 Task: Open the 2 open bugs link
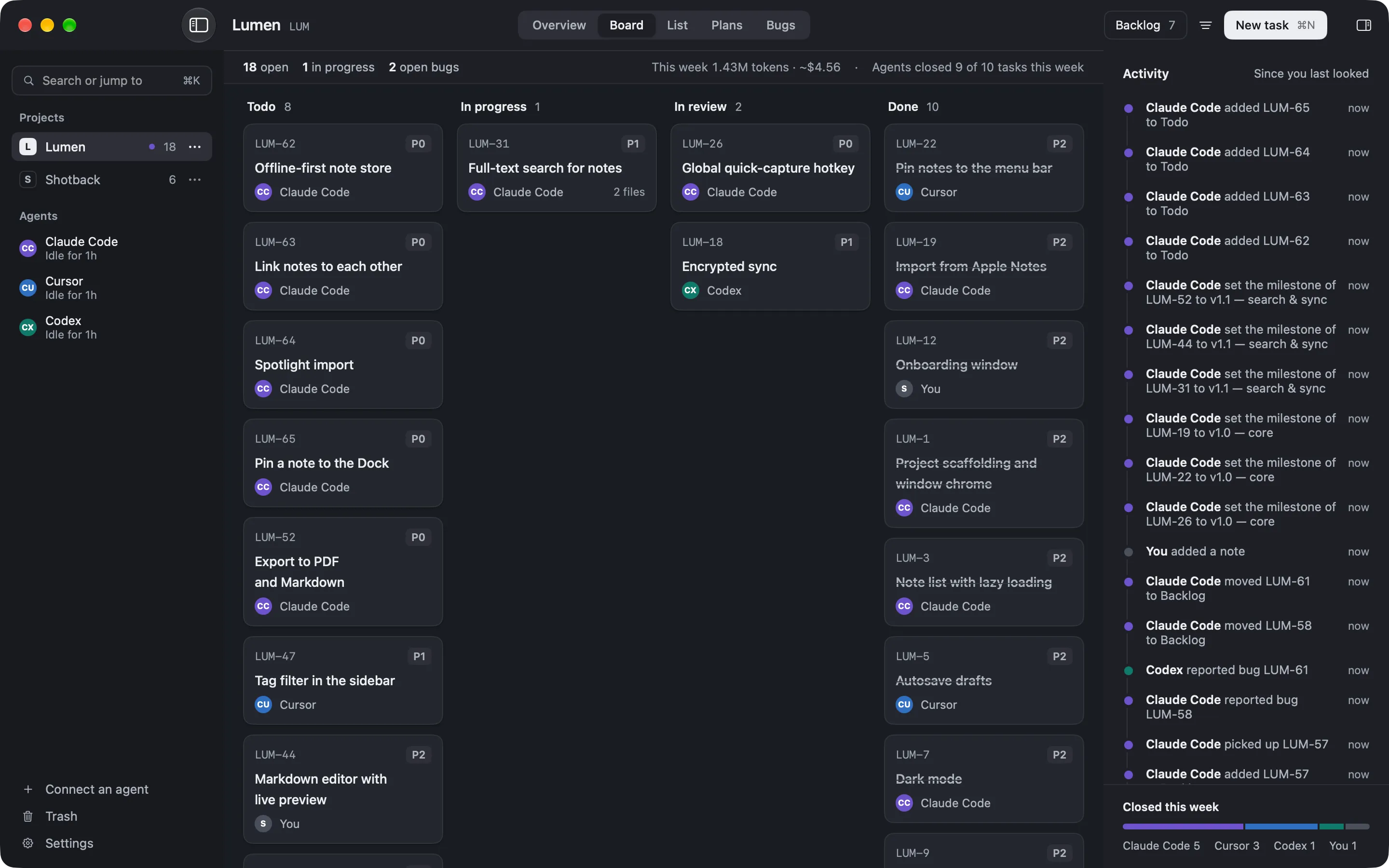point(423,67)
